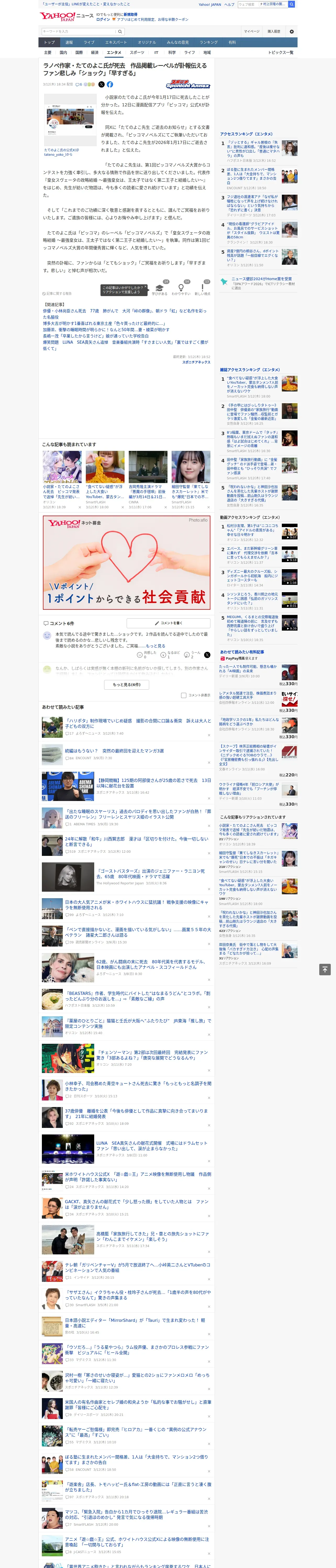Open the article's comment count icon
The image size is (336, 1568).
coord(79,85)
